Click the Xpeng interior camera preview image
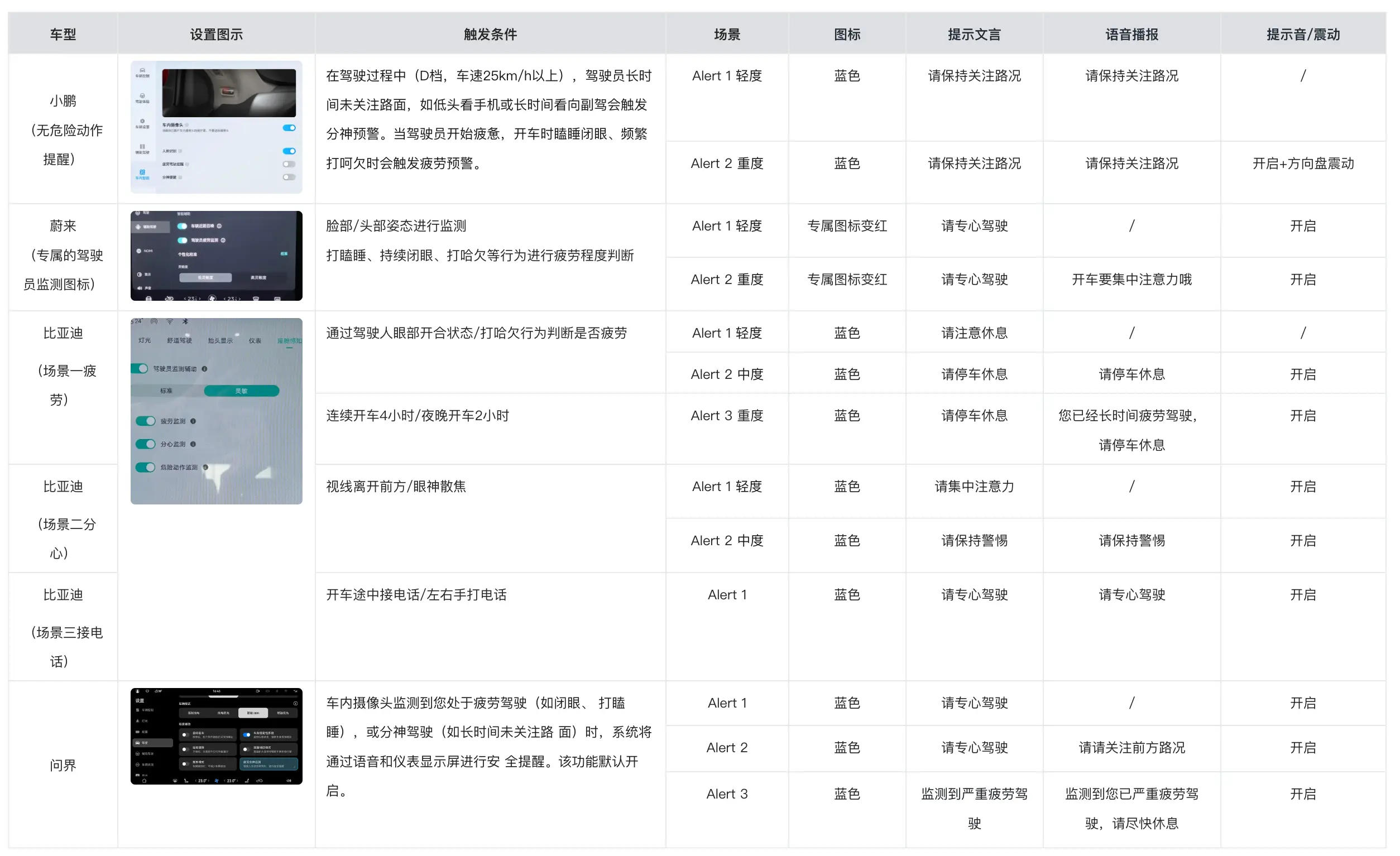 (228, 93)
